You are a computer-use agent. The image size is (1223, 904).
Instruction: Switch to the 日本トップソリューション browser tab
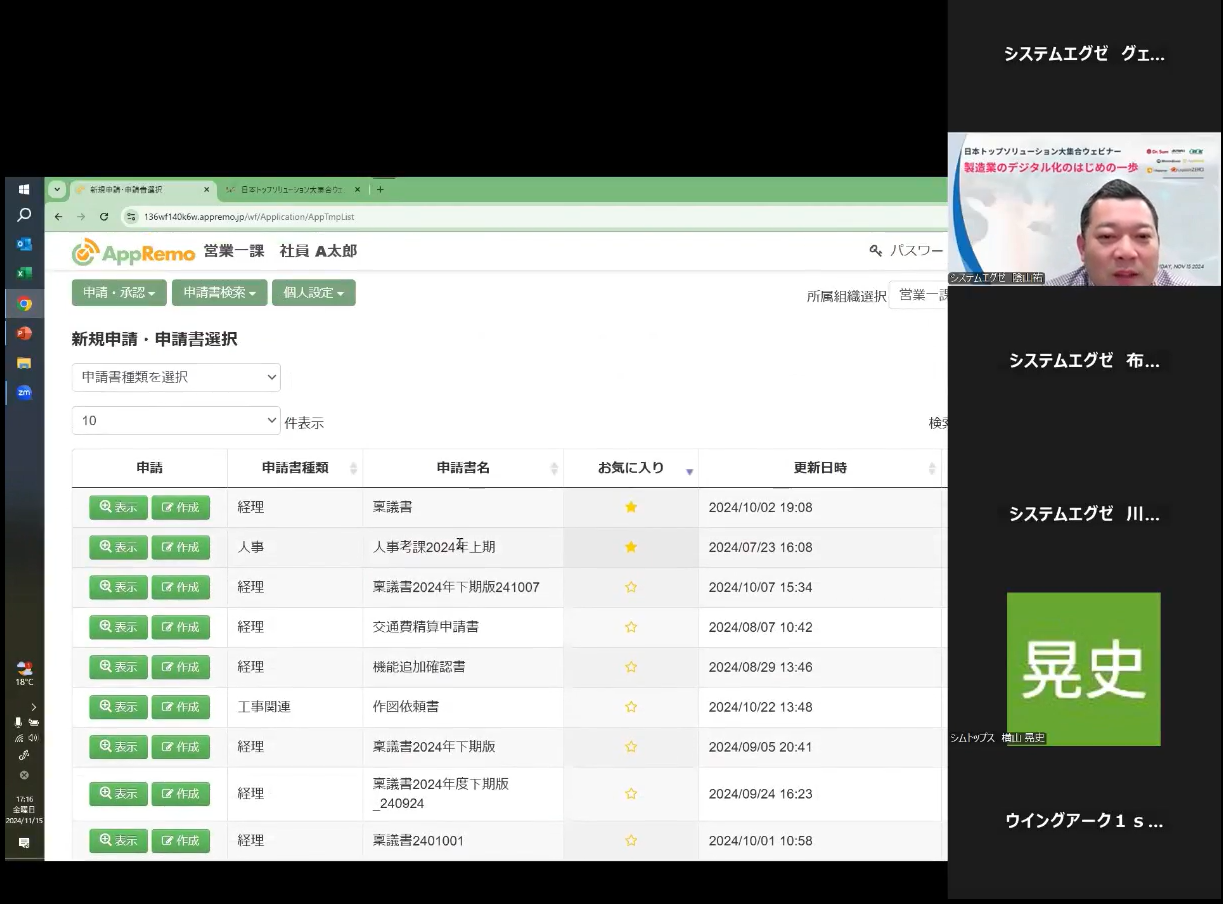[x=290, y=189]
